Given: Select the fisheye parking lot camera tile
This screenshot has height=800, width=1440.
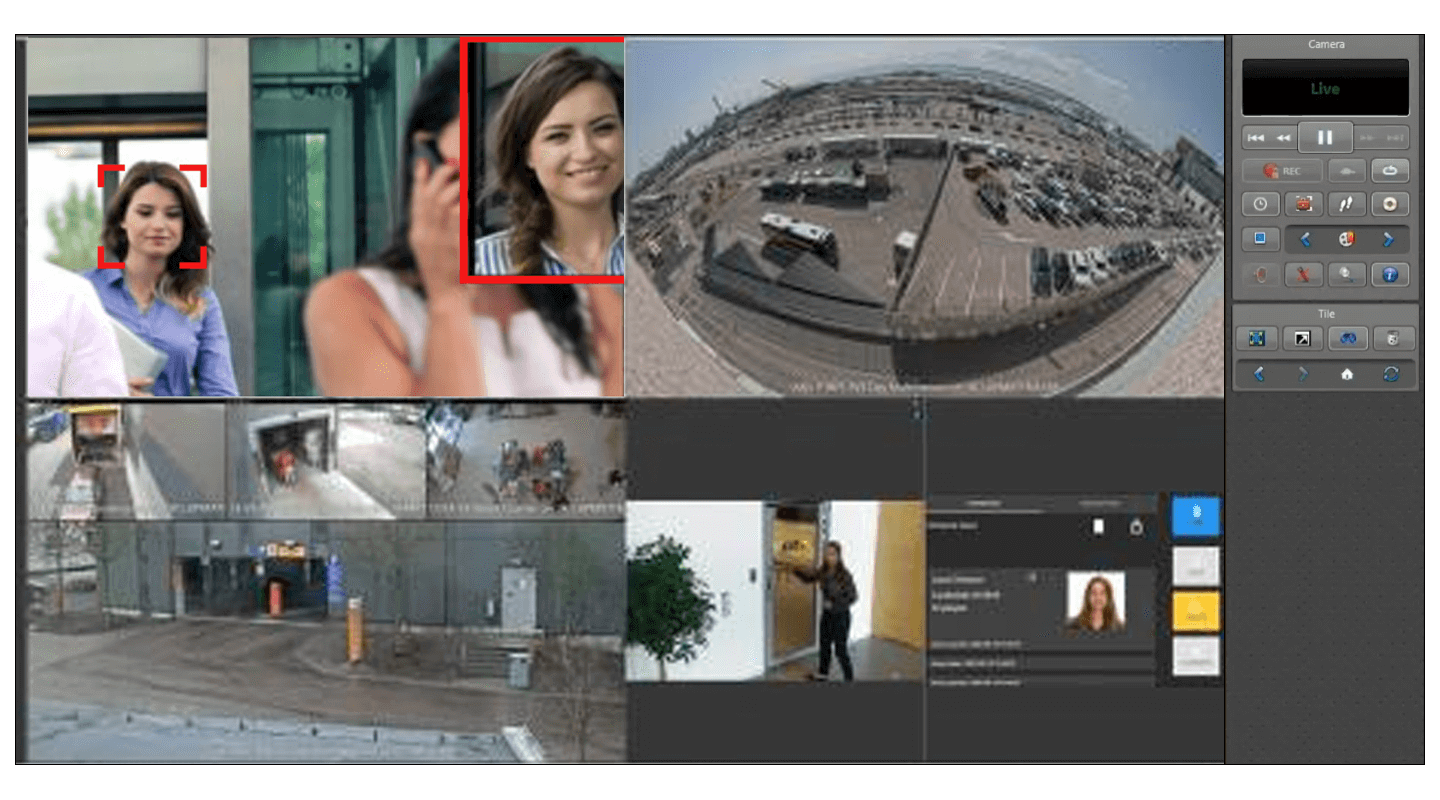Looking at the screenshot, I should pyautogui.click(x=924, y=217).
